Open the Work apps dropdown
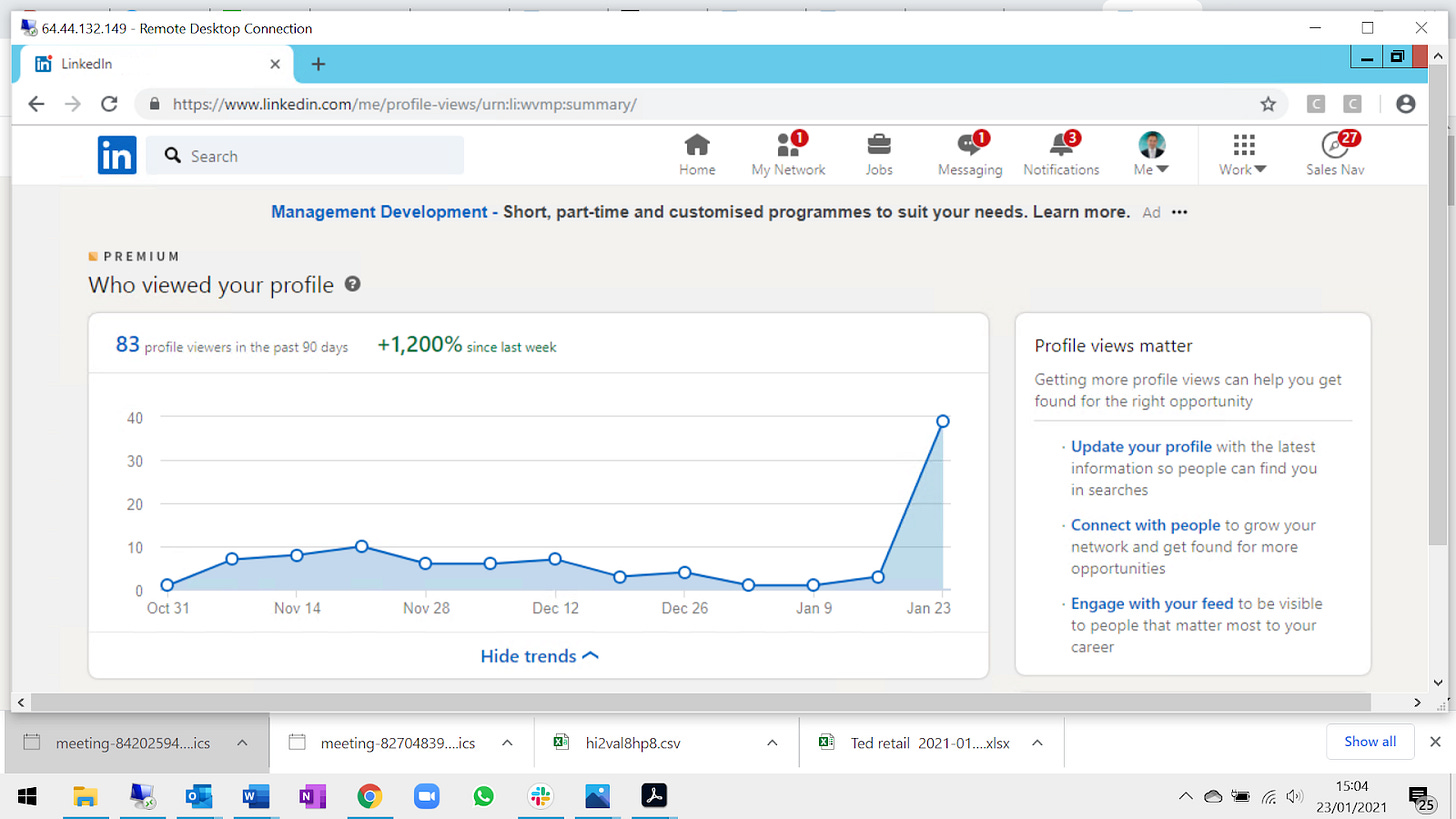This screenshot has width=1456, height=819. (x=1243, y=155)
